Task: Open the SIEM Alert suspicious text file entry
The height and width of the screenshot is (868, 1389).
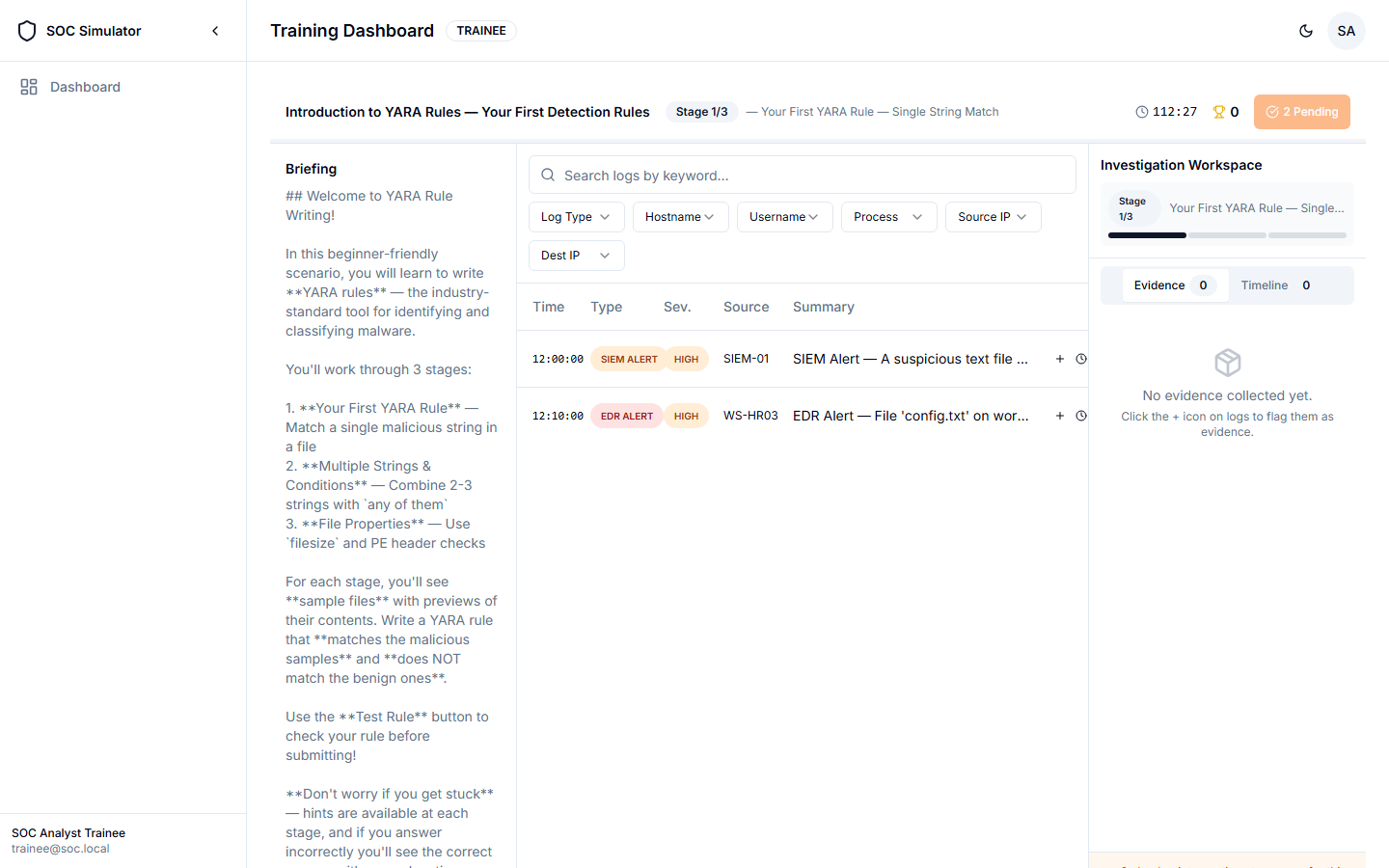Action: [x=910, y=359]
